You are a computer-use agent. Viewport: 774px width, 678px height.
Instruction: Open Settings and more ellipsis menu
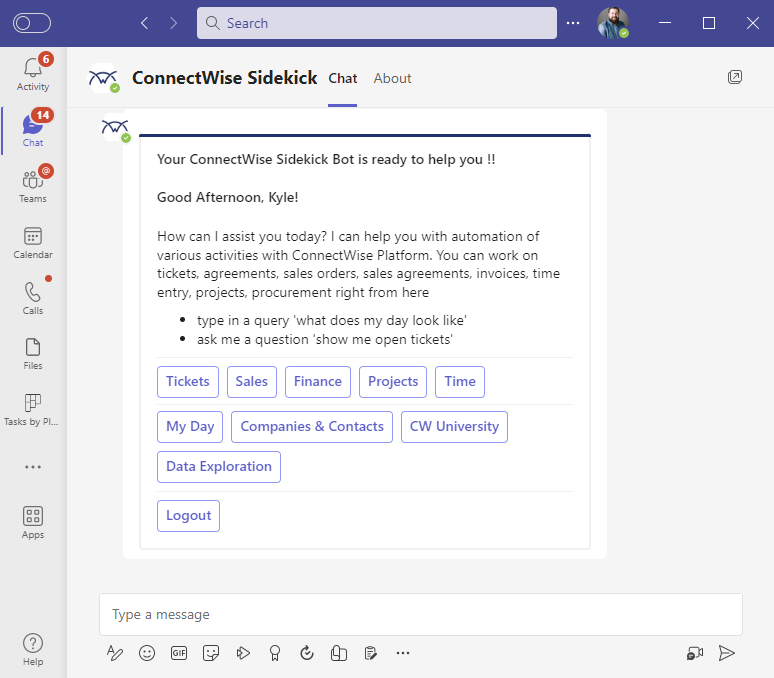(573, 23)
